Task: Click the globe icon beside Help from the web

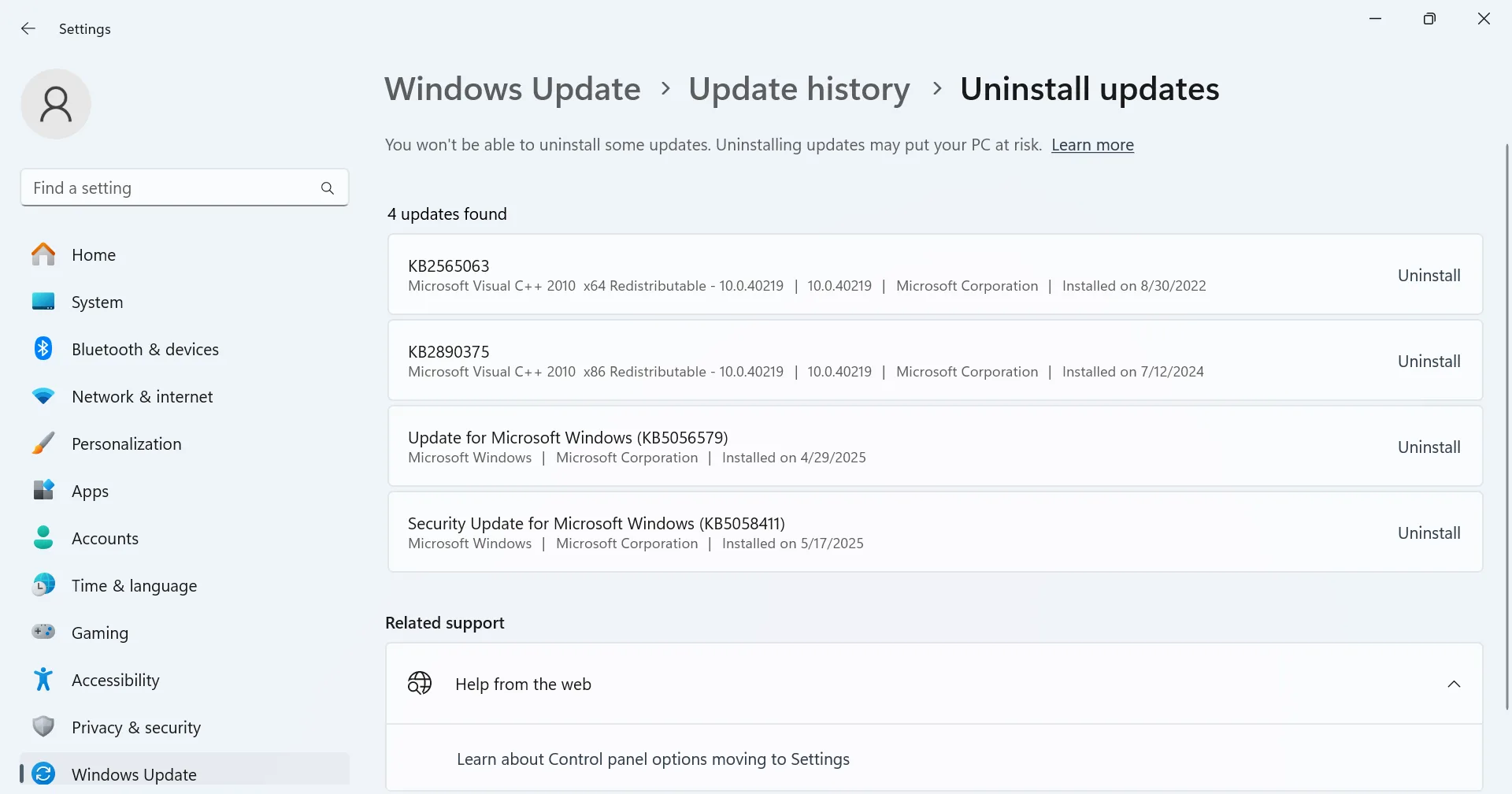Action: tap(420, 683)
